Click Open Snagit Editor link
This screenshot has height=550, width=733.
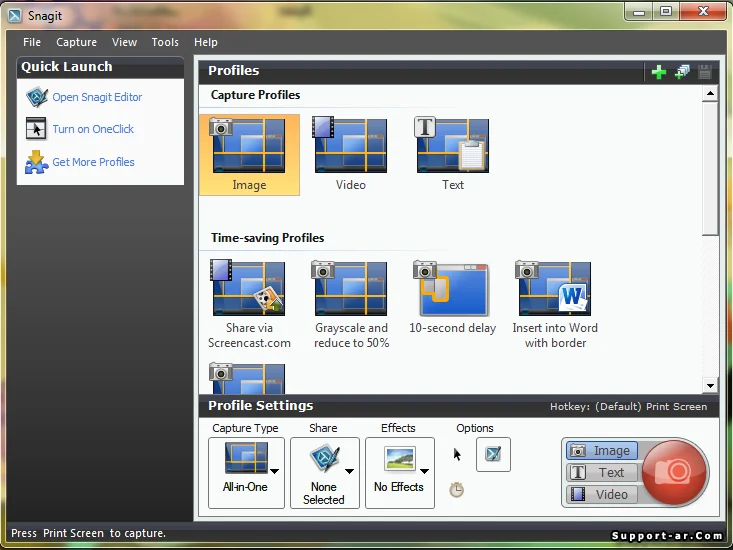pyautogui.click(x=97, y=97)
